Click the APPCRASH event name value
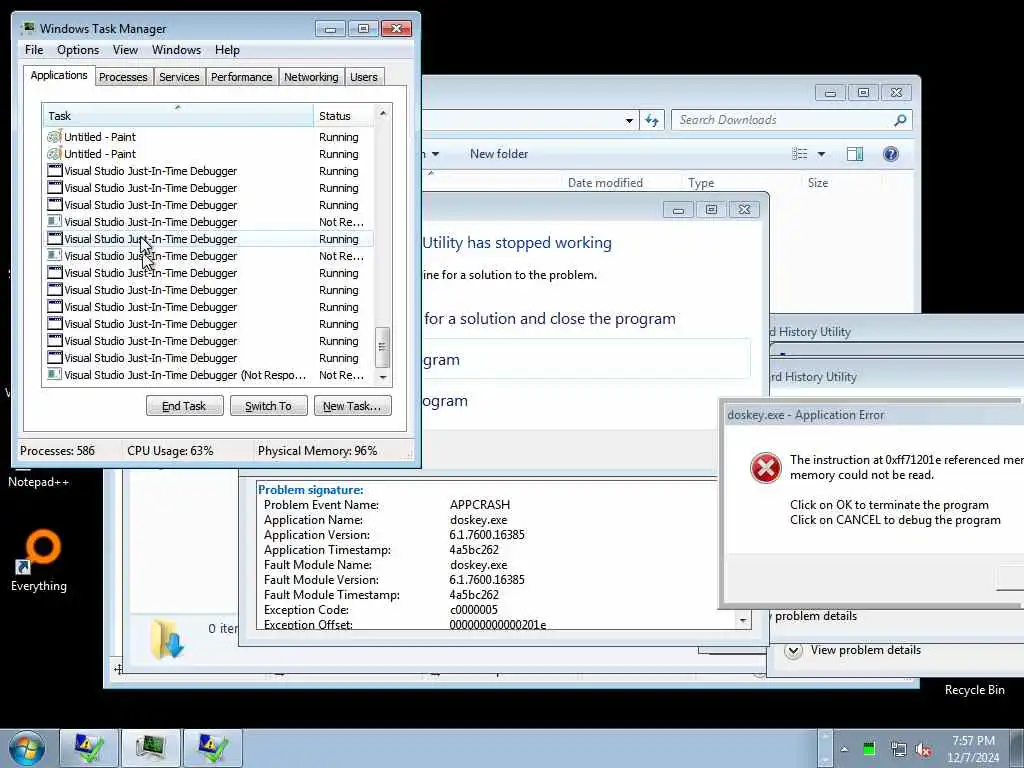 click(480, 505)
